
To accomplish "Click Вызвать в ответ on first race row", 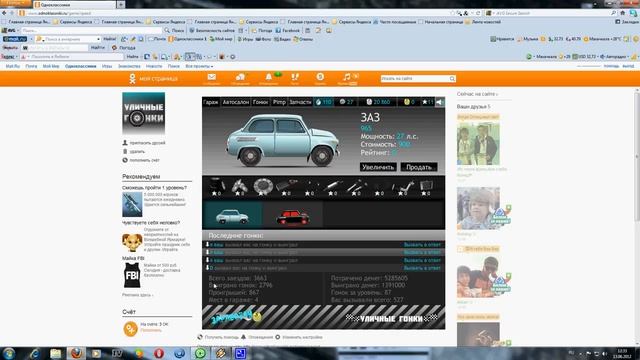I will (422, 244).
